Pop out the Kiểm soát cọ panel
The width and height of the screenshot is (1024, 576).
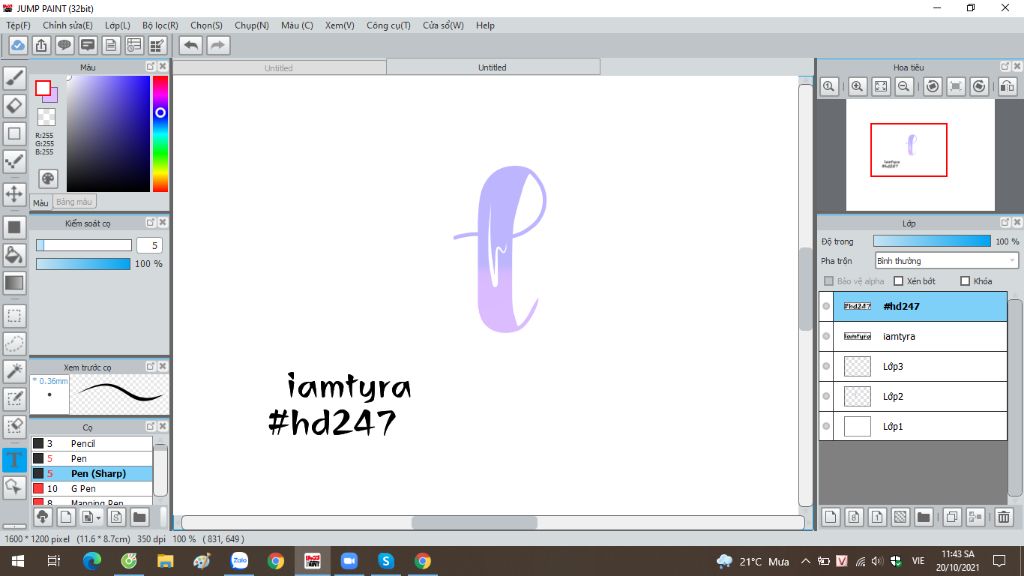[150, 223]
